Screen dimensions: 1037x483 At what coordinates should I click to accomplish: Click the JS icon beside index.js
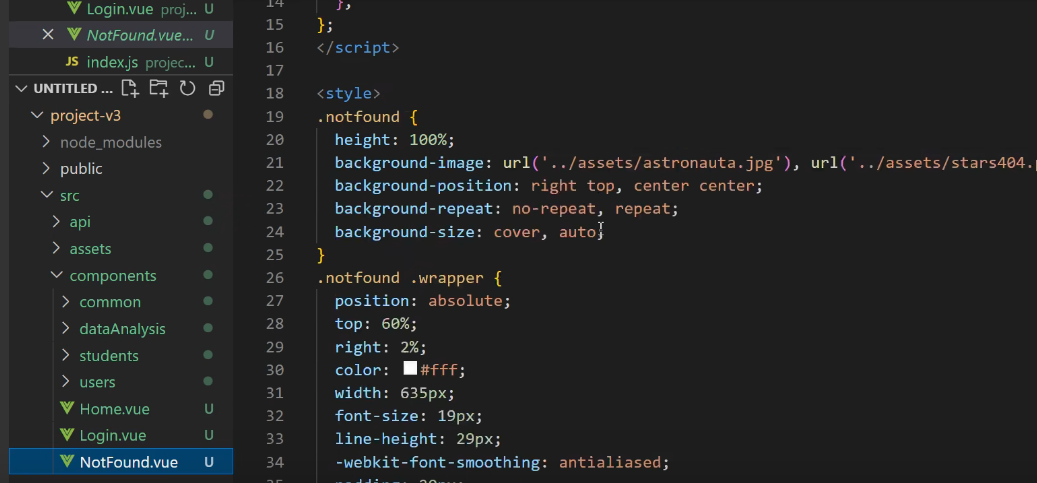pos(72,62)
